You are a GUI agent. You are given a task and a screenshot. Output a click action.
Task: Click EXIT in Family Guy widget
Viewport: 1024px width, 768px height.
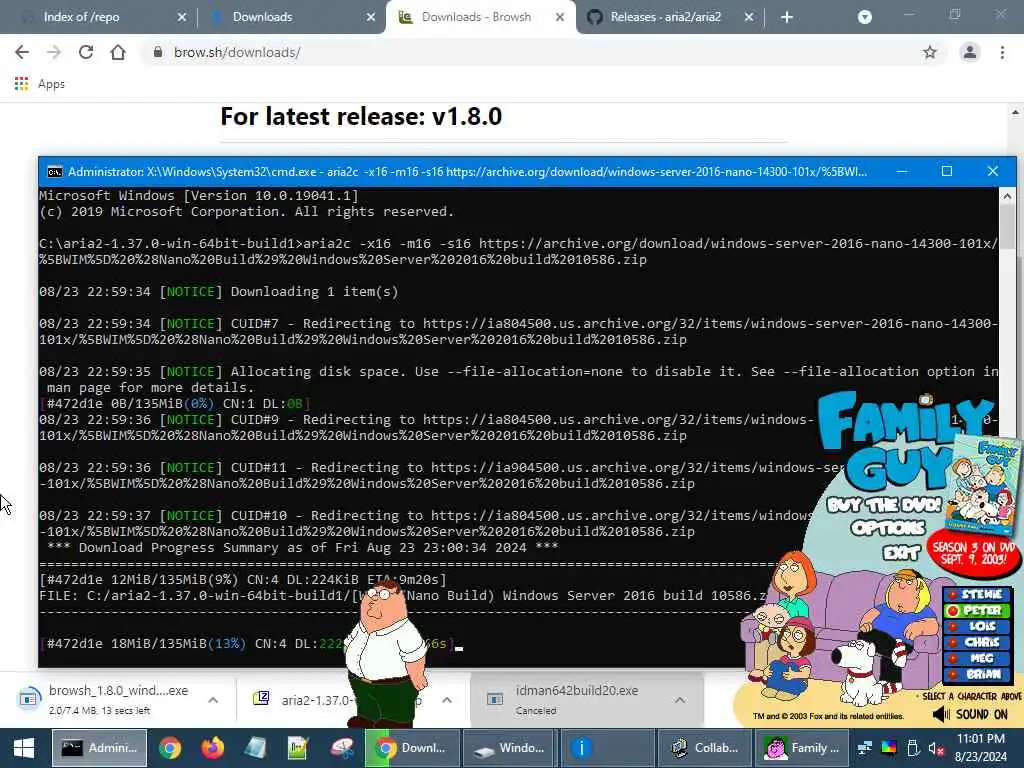901,552
